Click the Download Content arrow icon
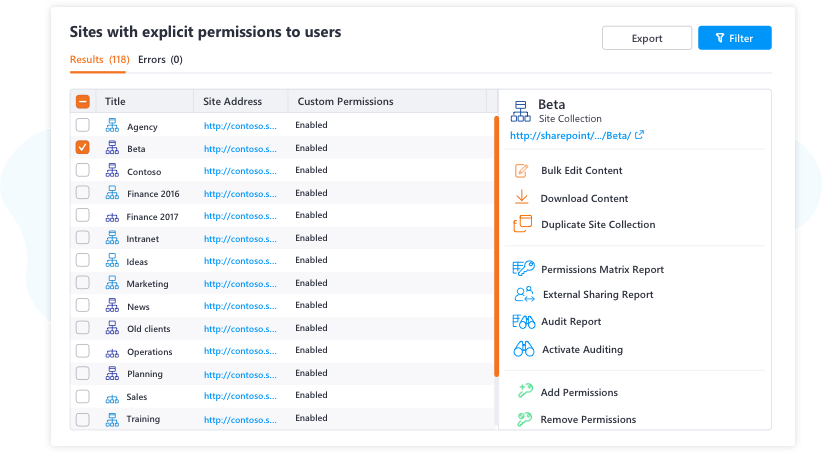This screenshot has width=822, height=453. (x=521, y=197)
